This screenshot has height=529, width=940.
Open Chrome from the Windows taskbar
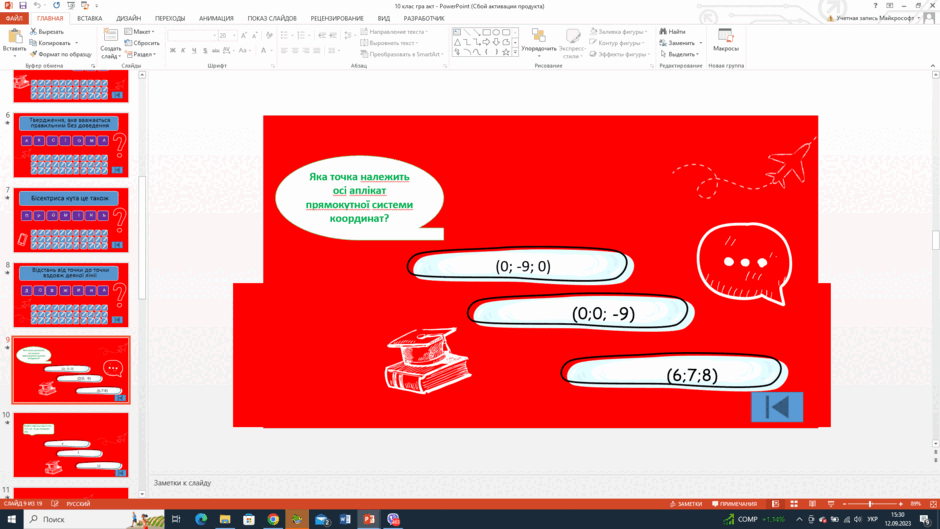[273, 519]
